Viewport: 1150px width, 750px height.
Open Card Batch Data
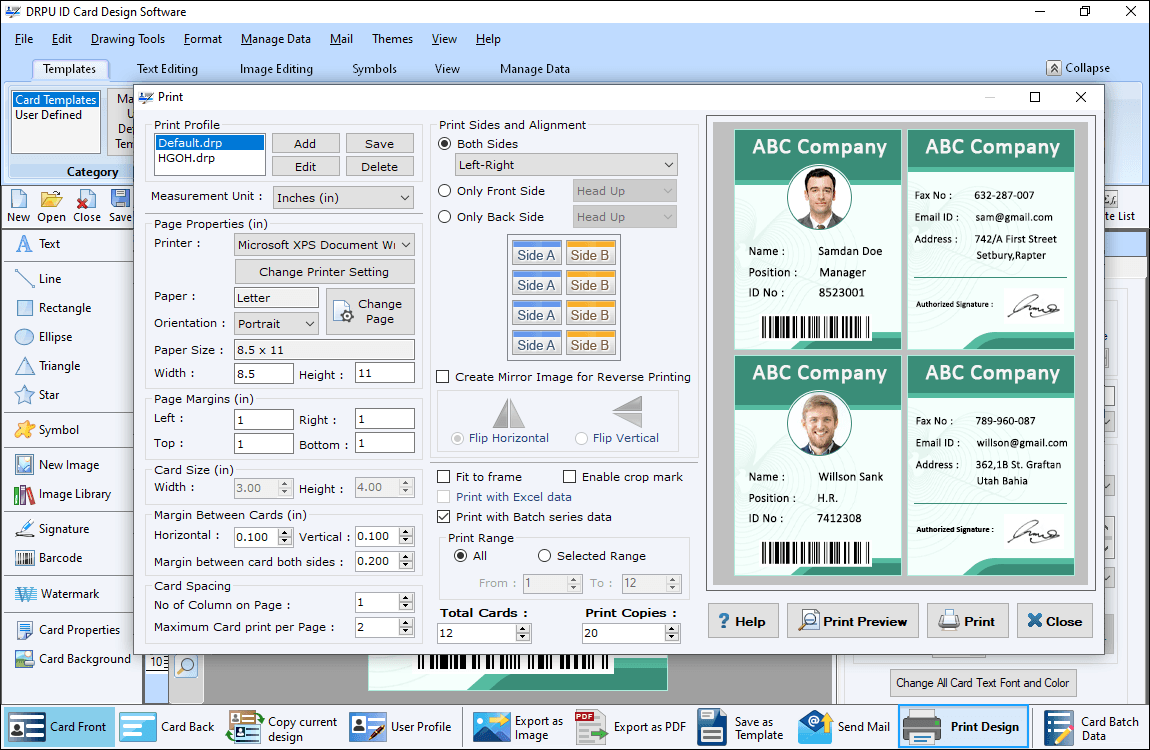1092,727
